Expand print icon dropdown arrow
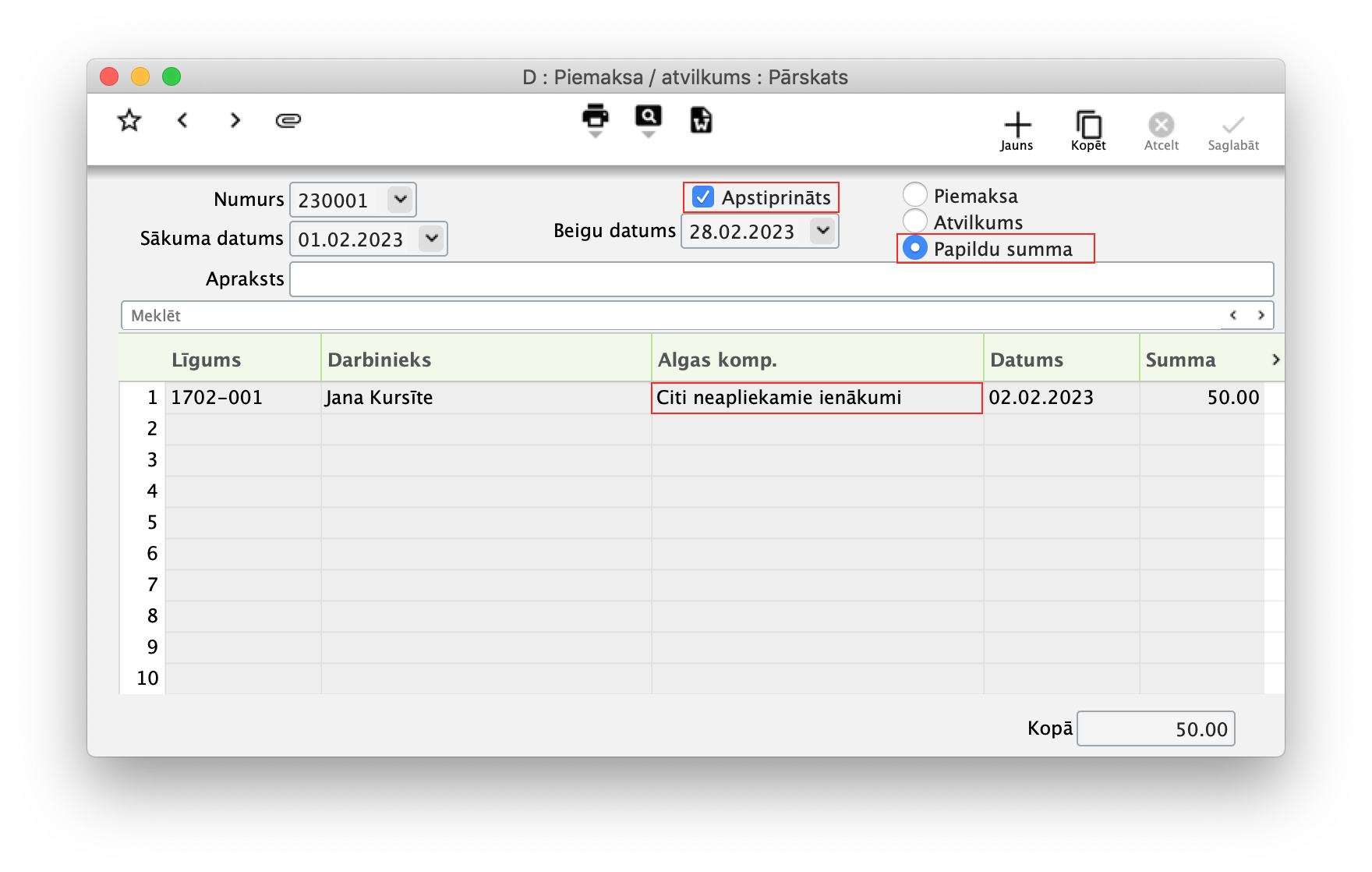This screenshot has width=1372, height=872. (x=596, y=135)
